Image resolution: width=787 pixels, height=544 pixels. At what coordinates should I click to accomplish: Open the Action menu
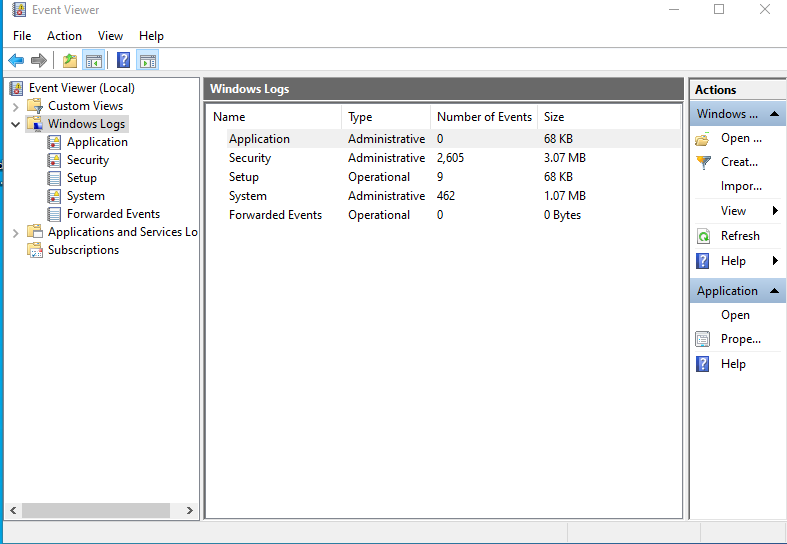(64, 36)
